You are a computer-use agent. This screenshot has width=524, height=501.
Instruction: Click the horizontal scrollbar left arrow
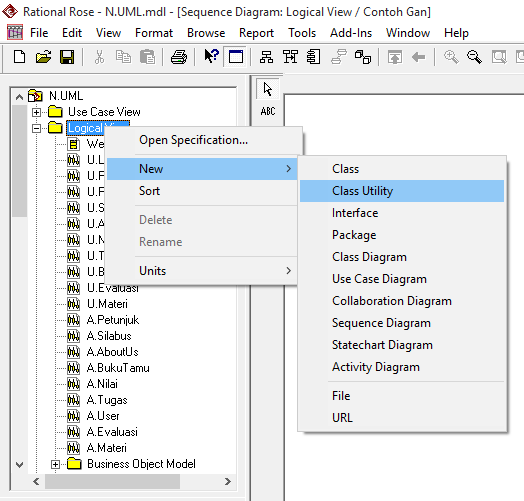(36, 482)
